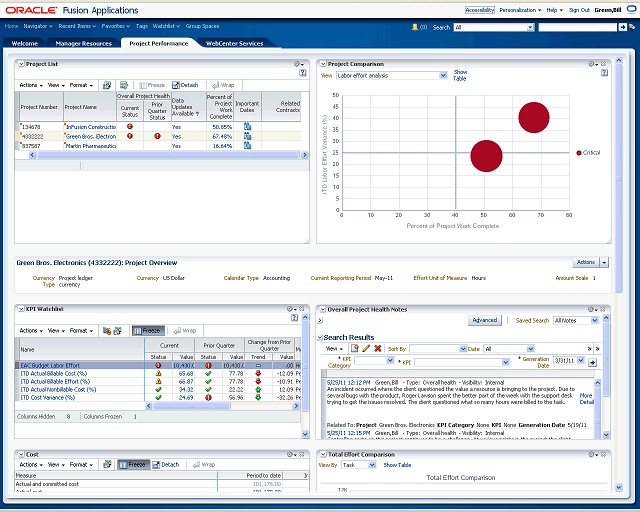This screenshot has width=640, height=512.
Task: Click the red delete note icon
Action: 378,348
